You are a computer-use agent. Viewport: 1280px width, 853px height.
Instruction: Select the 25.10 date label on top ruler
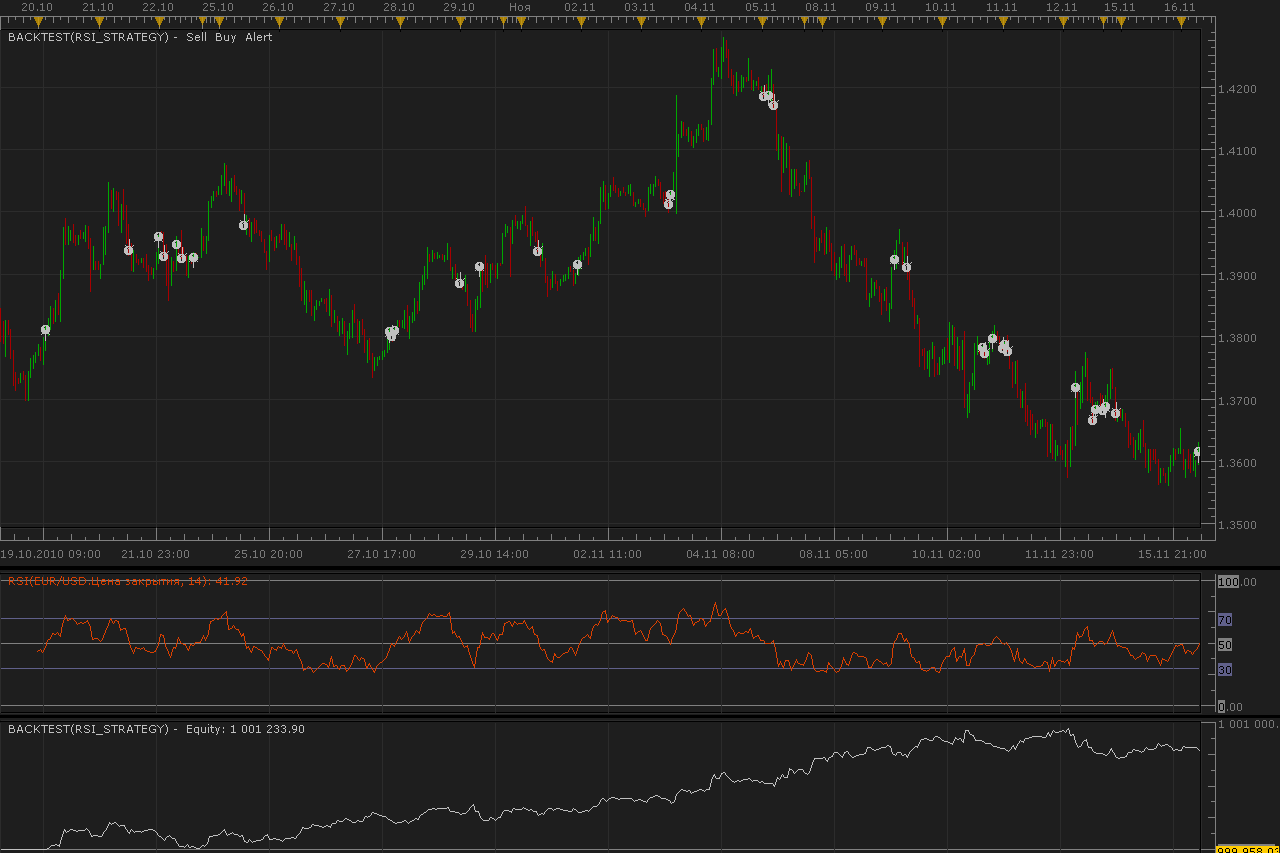click(x=218, y=7)
